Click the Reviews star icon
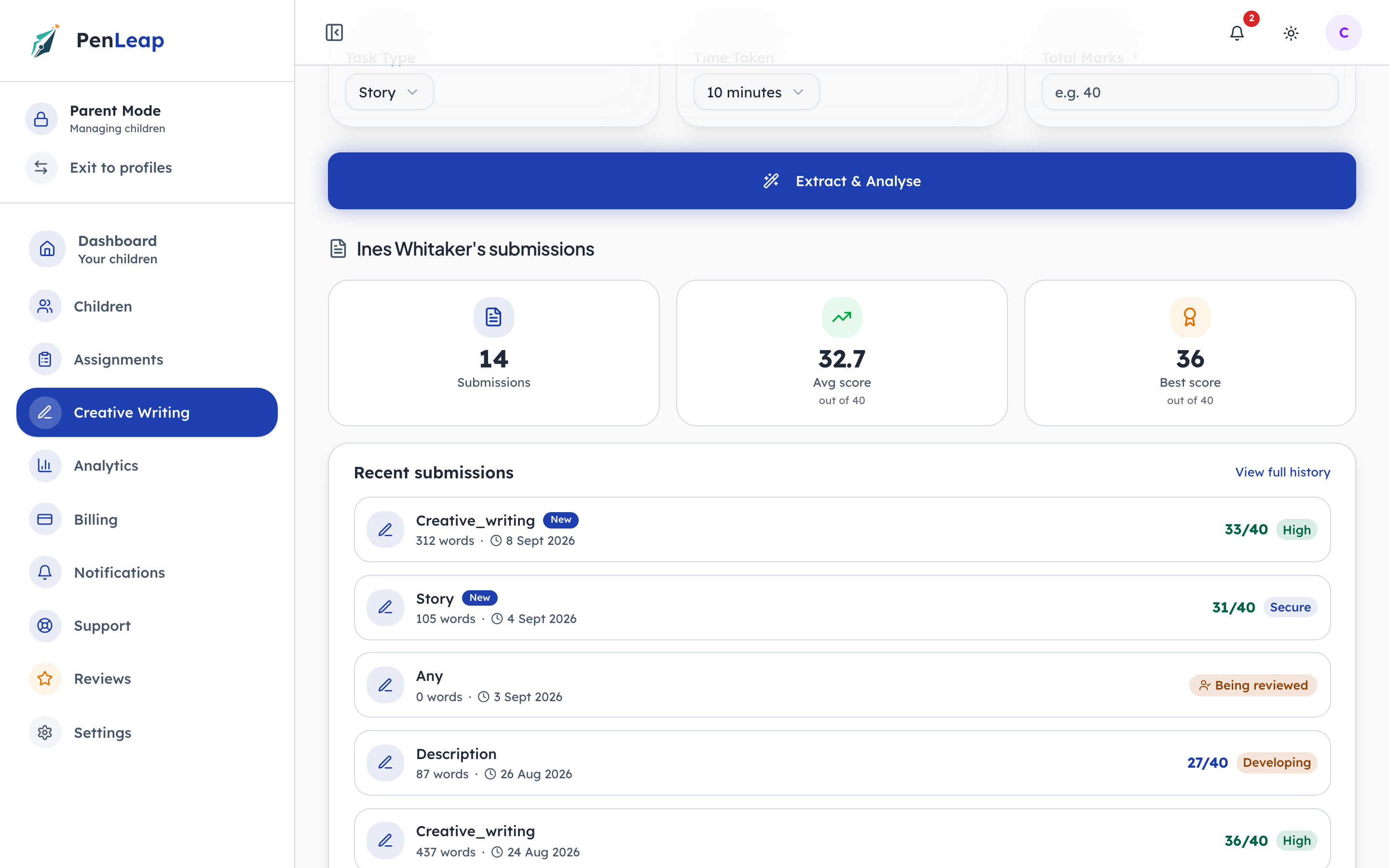 [45, 678]
